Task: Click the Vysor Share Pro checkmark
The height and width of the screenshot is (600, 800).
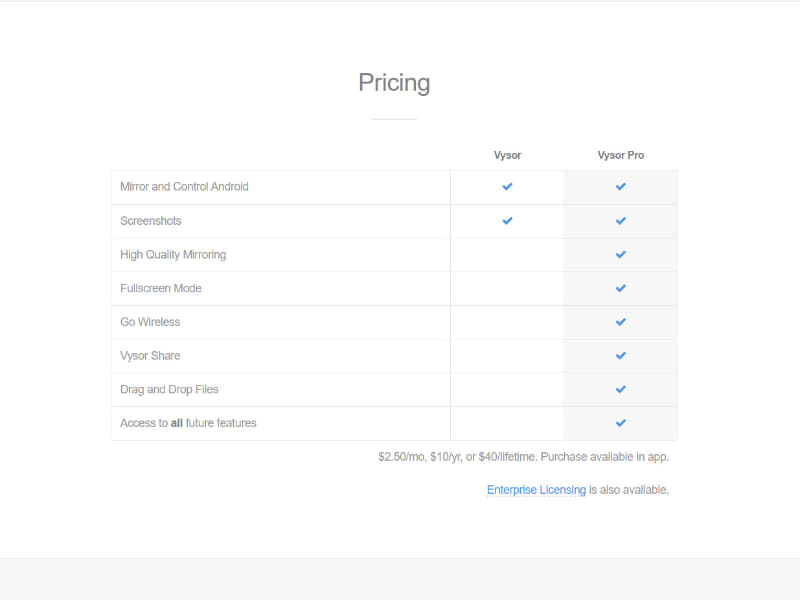Action: click(x=620, y=356)
